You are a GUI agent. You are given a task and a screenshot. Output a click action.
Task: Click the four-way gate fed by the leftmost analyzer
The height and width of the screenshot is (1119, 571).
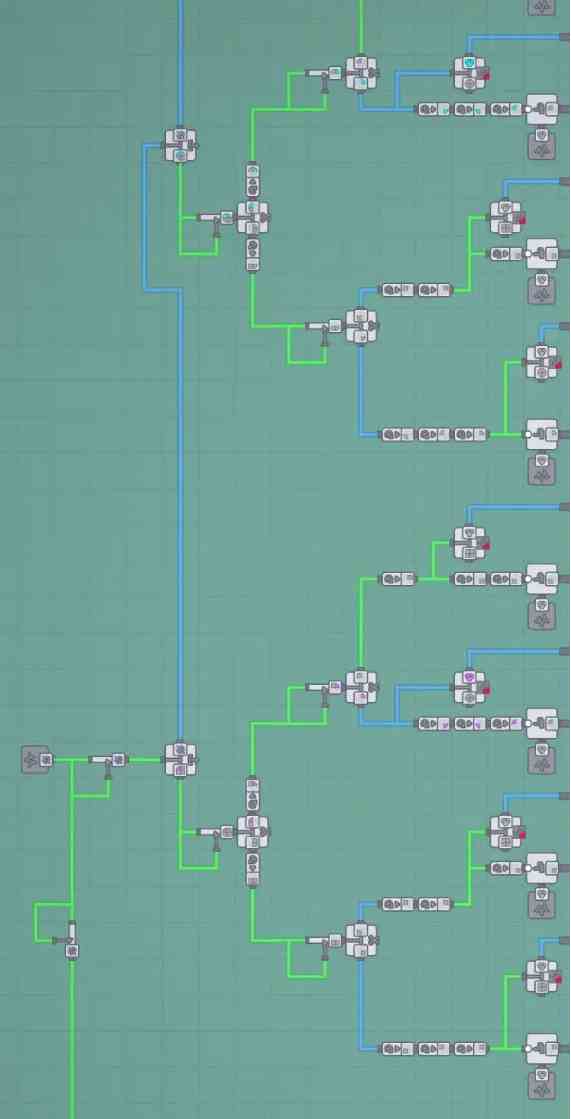point(181,759)
